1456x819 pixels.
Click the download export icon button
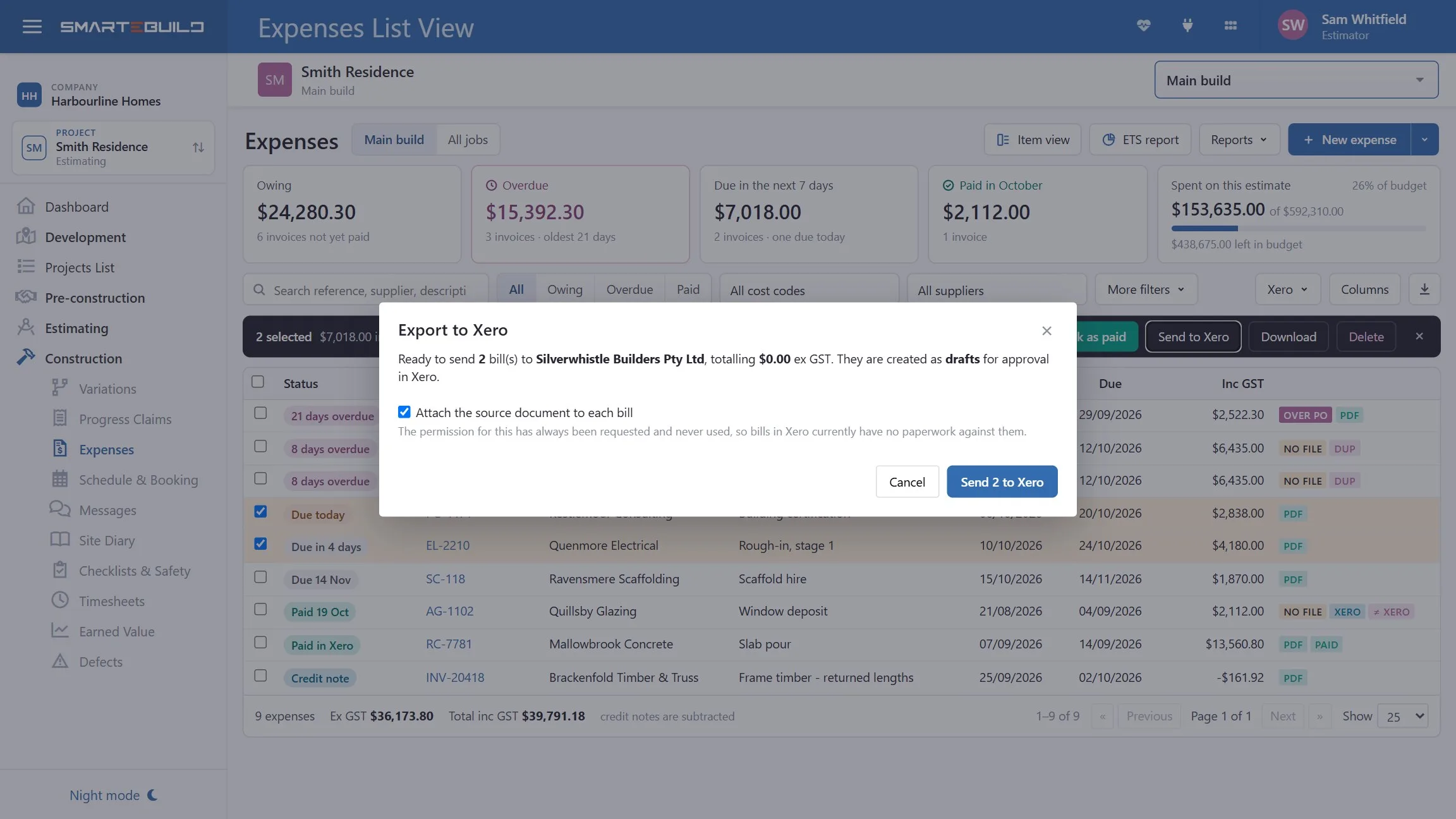pyautogui.click(x=1424, y=289)
